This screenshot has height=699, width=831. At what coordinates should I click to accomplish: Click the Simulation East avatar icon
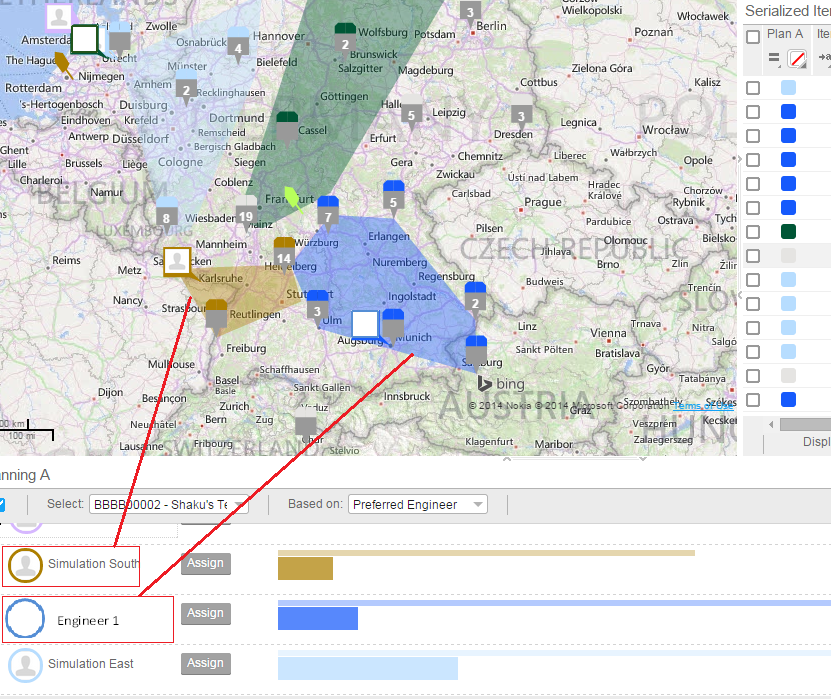(24, 664)
